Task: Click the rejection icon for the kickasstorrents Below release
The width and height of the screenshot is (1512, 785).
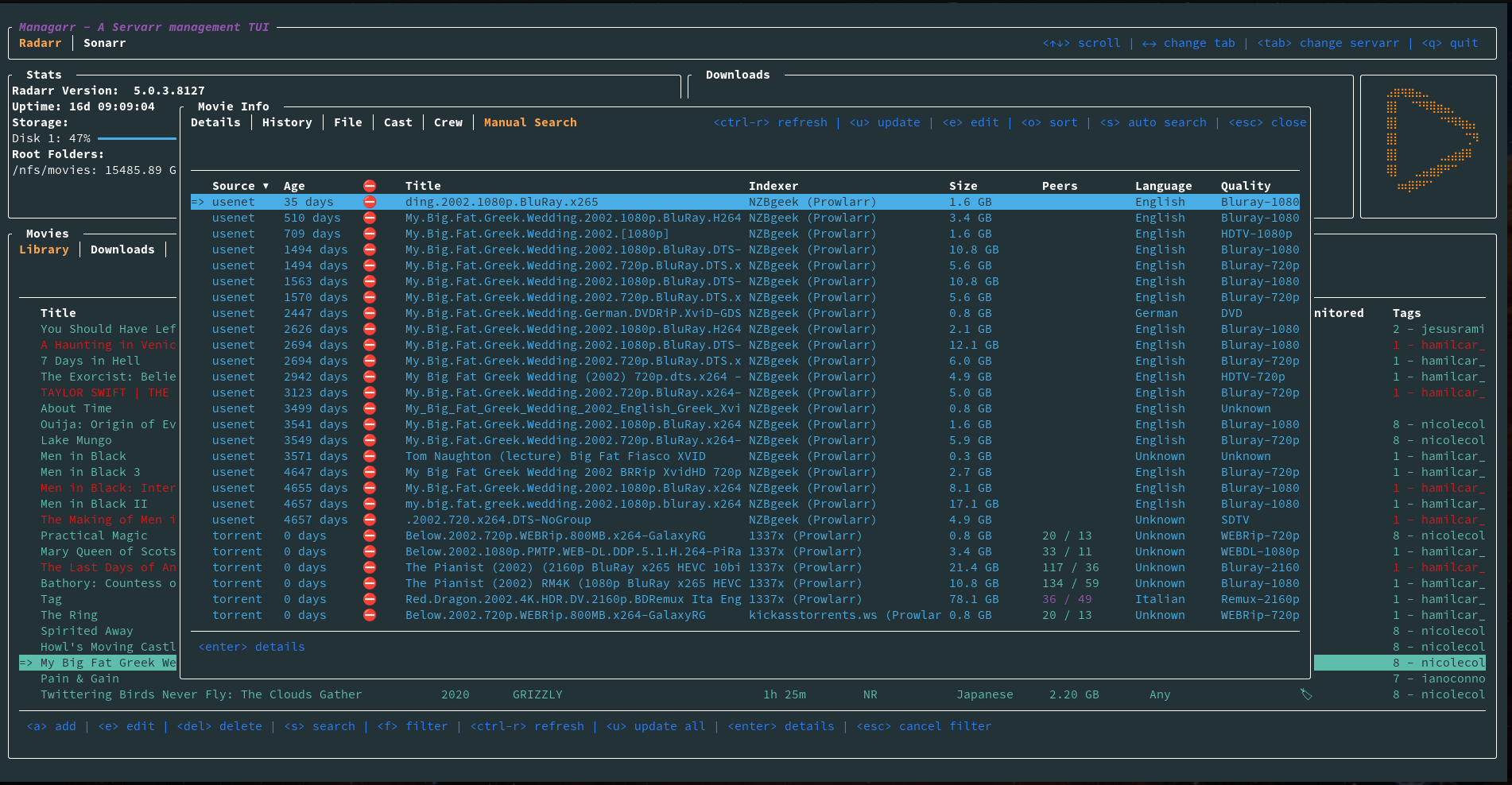Action: tap(370, 615)
